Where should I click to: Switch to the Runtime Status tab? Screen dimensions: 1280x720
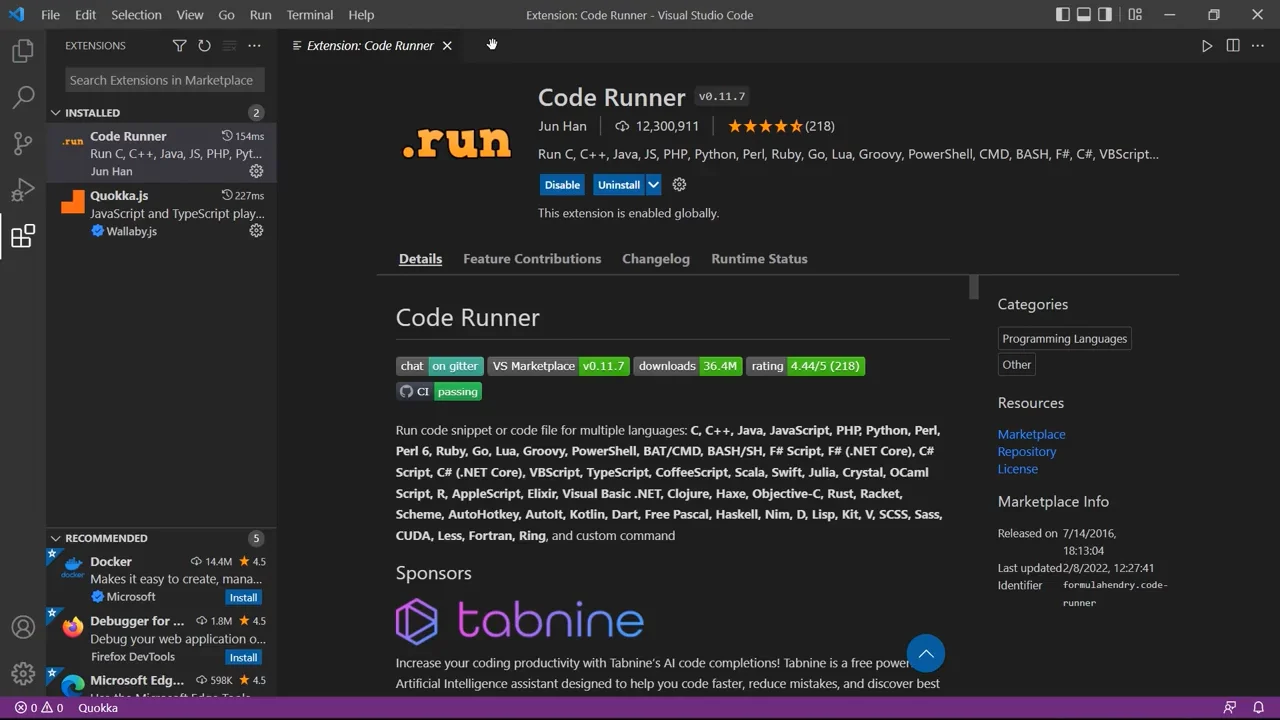pyautogui.click(x=759, y=259)
